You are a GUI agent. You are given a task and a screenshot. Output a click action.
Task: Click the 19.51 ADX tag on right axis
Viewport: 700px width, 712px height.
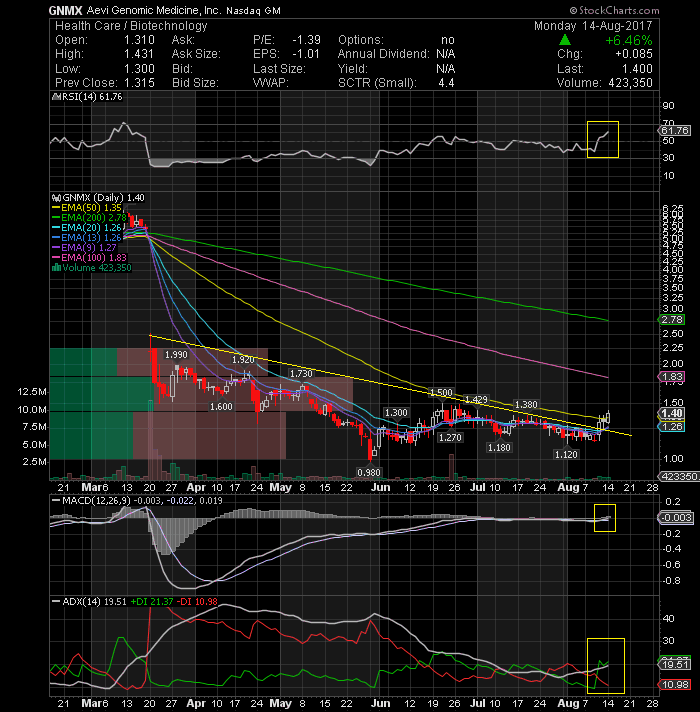pos(675,665)
